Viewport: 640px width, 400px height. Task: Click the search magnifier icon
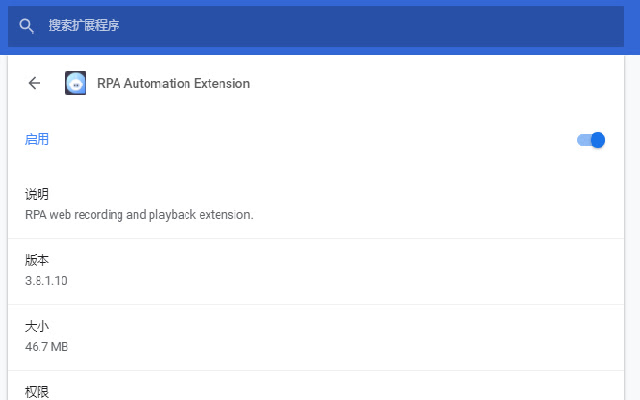pos(27,26)
